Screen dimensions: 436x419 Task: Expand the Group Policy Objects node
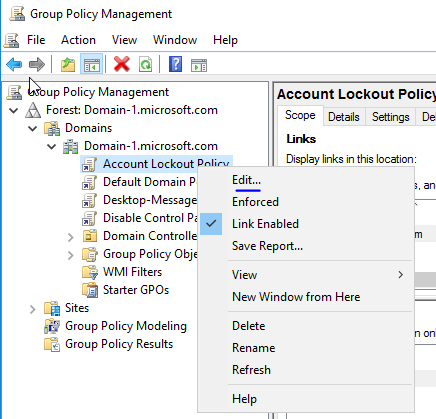70,255
